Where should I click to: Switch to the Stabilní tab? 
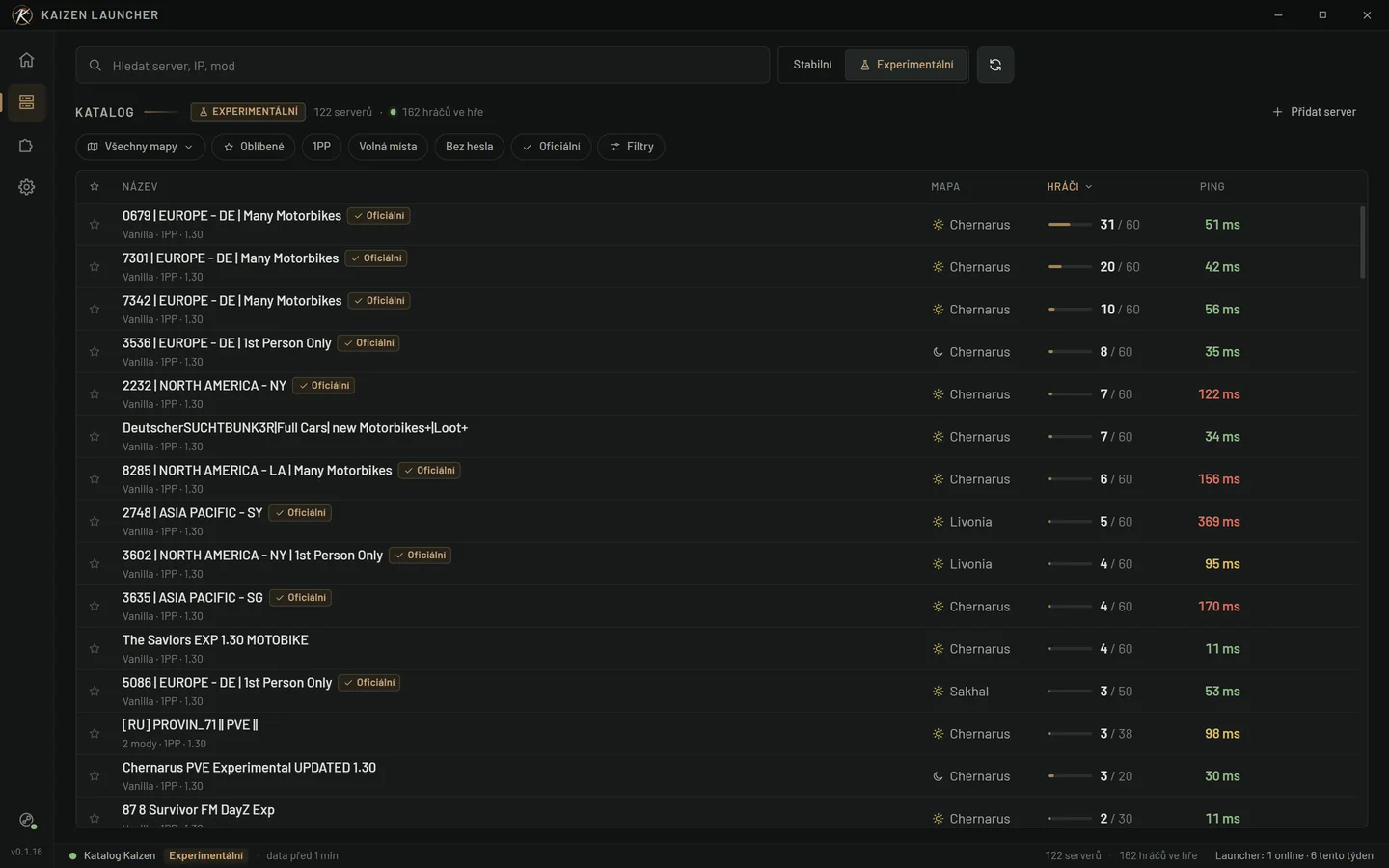[812, 65]
